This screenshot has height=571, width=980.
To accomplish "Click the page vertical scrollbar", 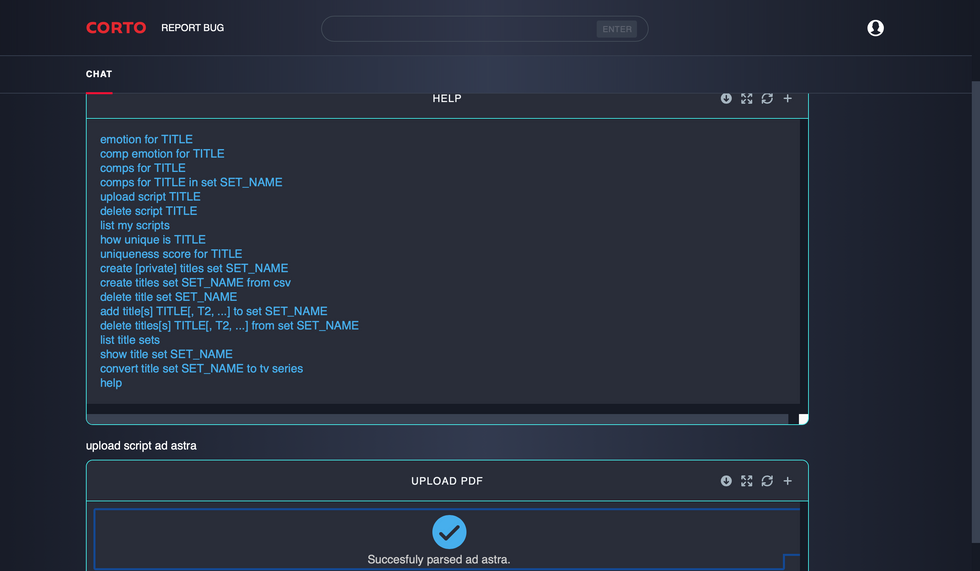I will tap(976, 312).
